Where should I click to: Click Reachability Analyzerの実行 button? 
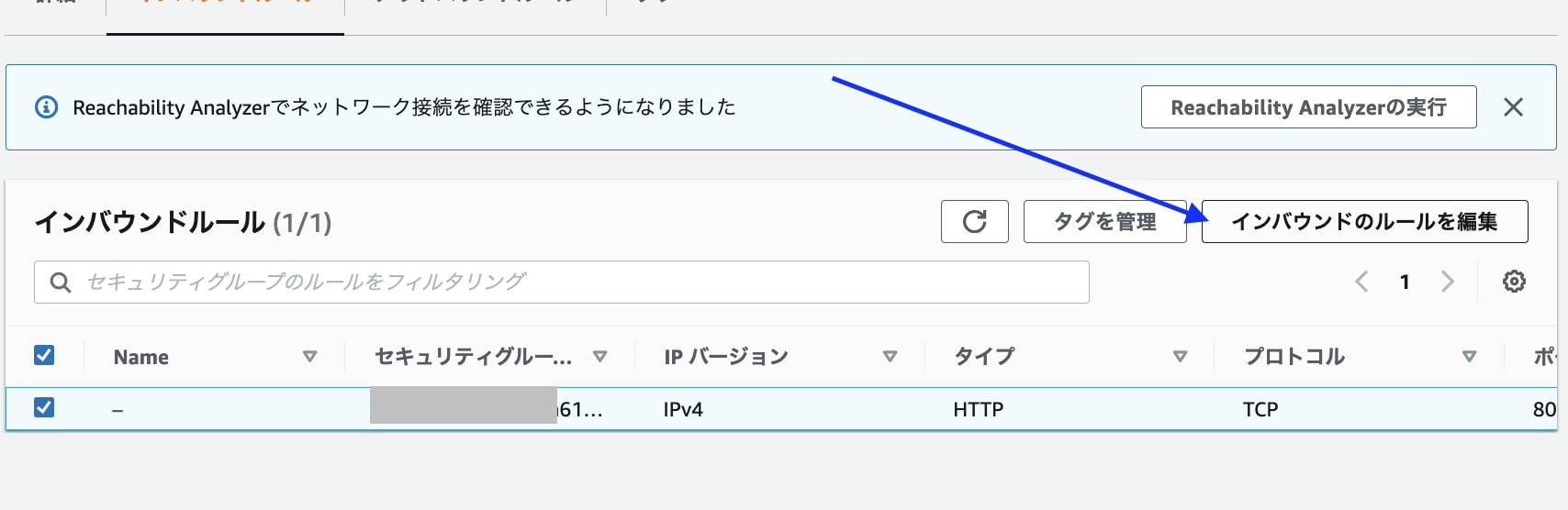click(1308, 107)
